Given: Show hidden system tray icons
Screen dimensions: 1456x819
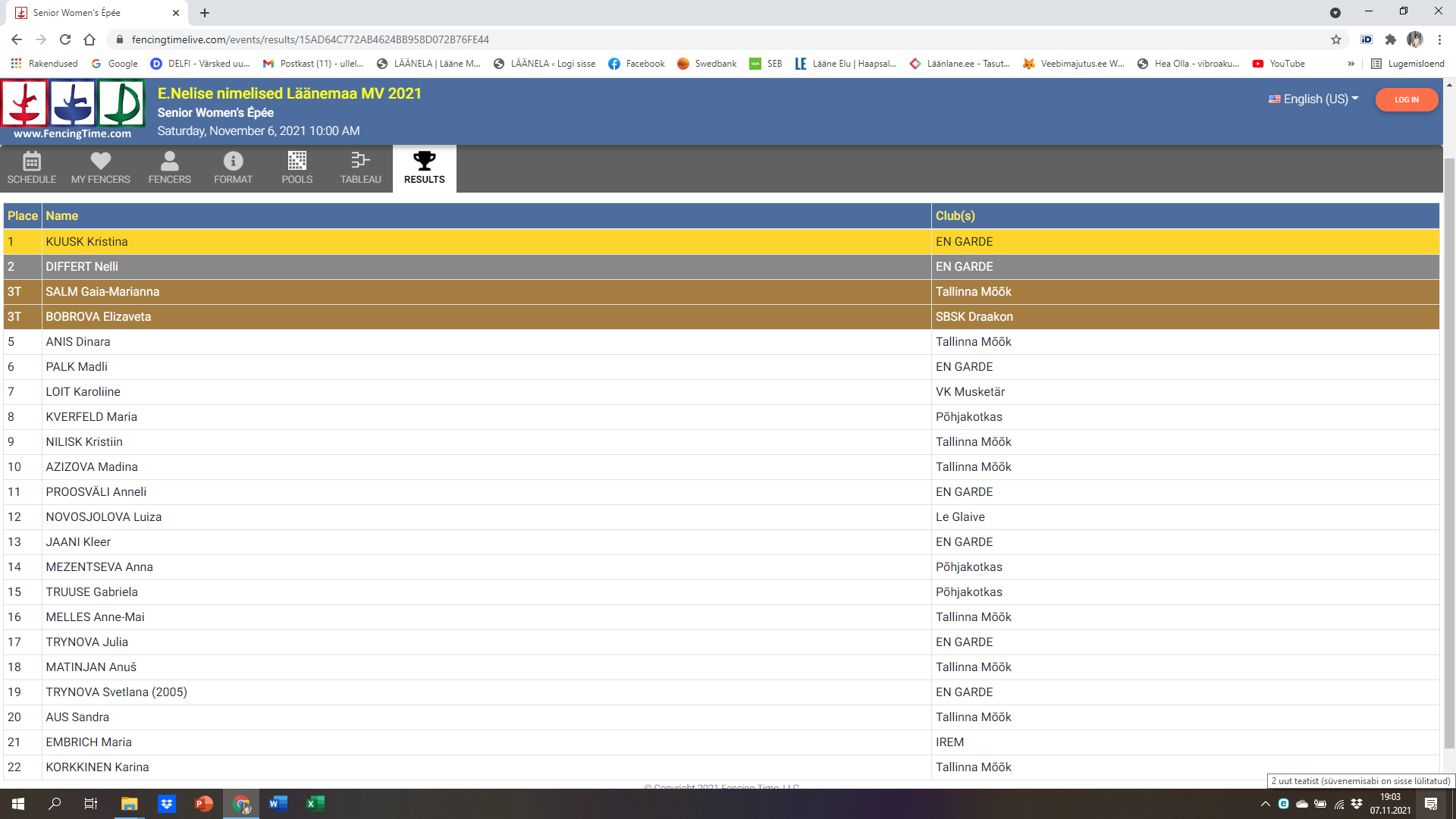Looking at the screenshot, I should point(1265,804).
